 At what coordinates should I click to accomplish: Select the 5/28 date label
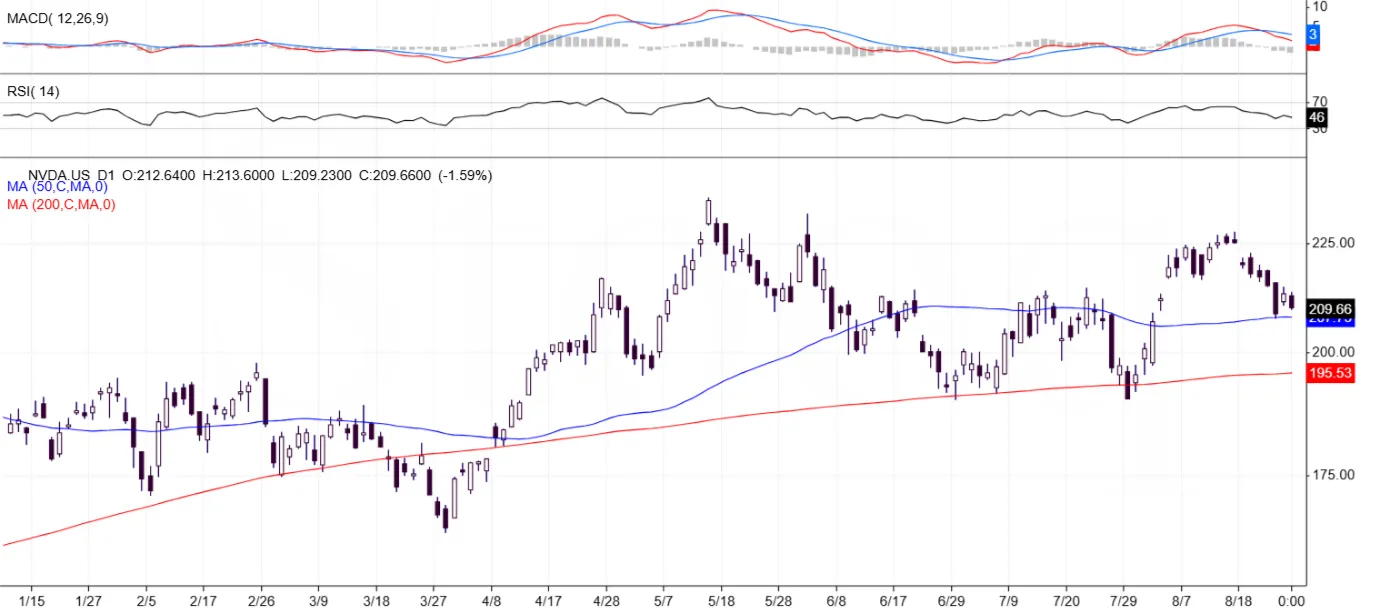778,600
